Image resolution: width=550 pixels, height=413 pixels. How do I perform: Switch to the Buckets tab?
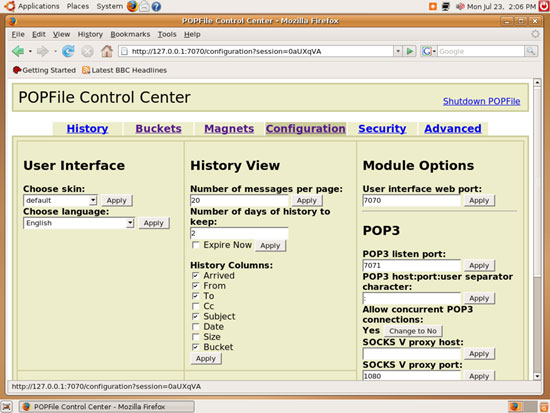tap(159, 129)
